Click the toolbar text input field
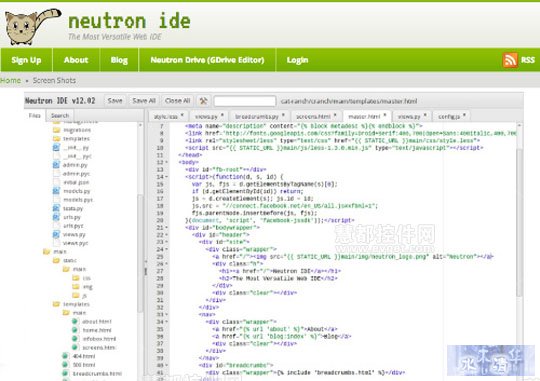Viewport: 540px width, 381px height. [245, 101]
